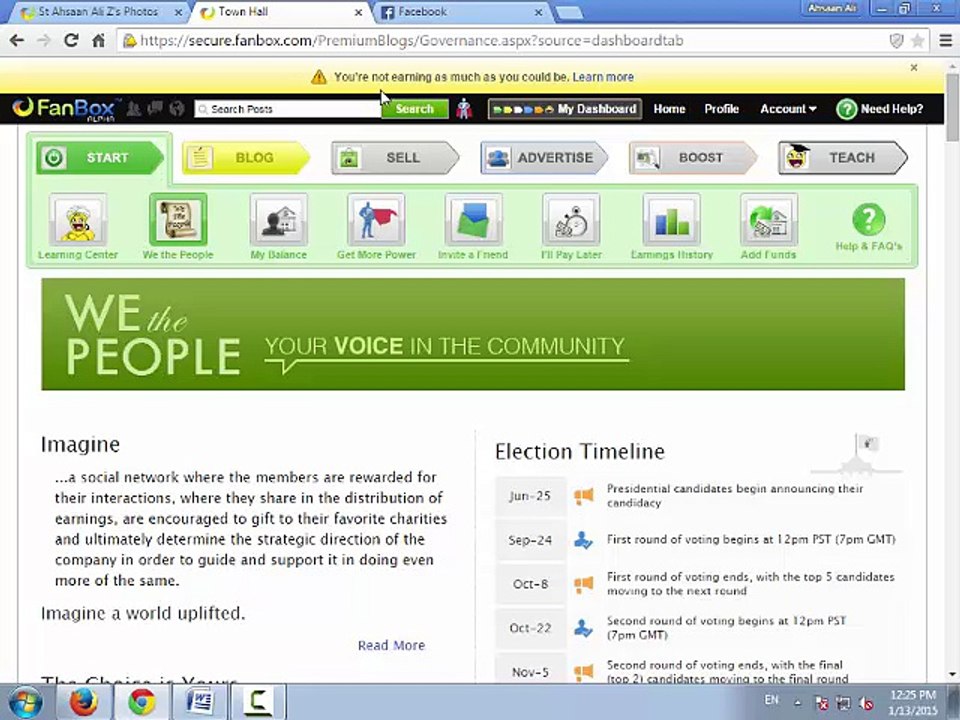Open the Learning Center icon
The image size is (960, 720).
point(78,219)
